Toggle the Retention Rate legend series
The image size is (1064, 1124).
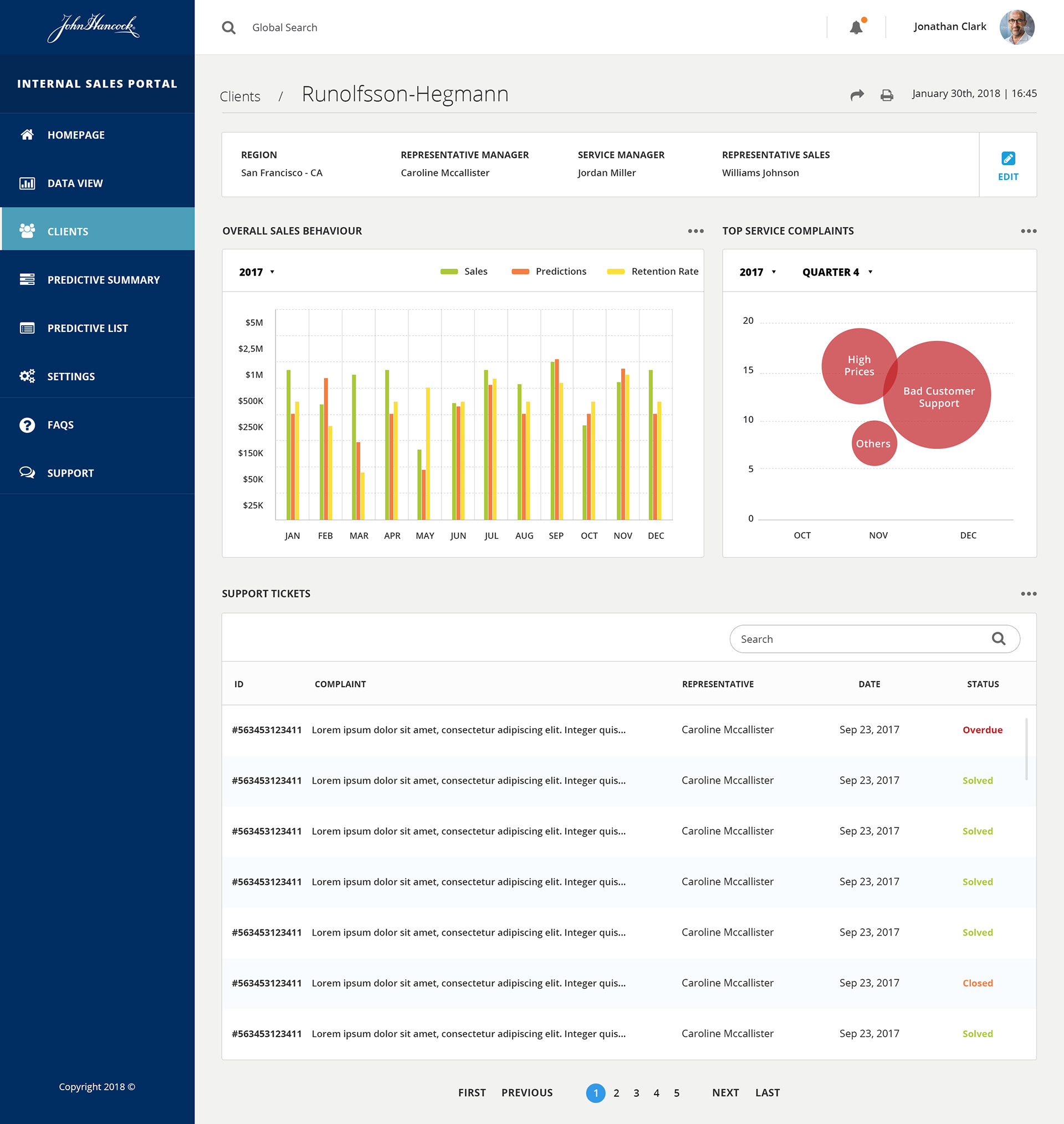pyautogui.click(x=652, y=272)
